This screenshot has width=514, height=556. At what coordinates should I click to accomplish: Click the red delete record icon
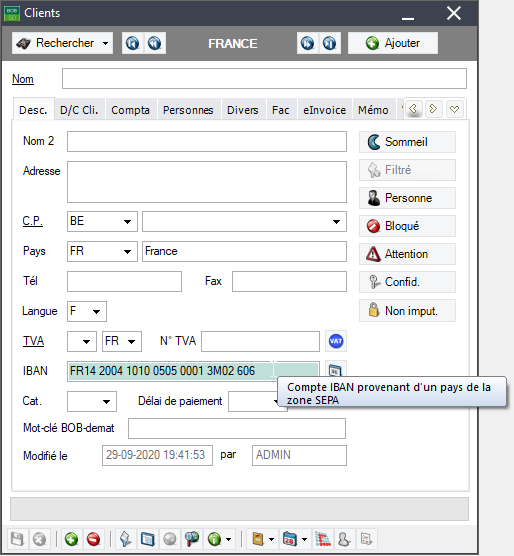click(x=93, y=539)
